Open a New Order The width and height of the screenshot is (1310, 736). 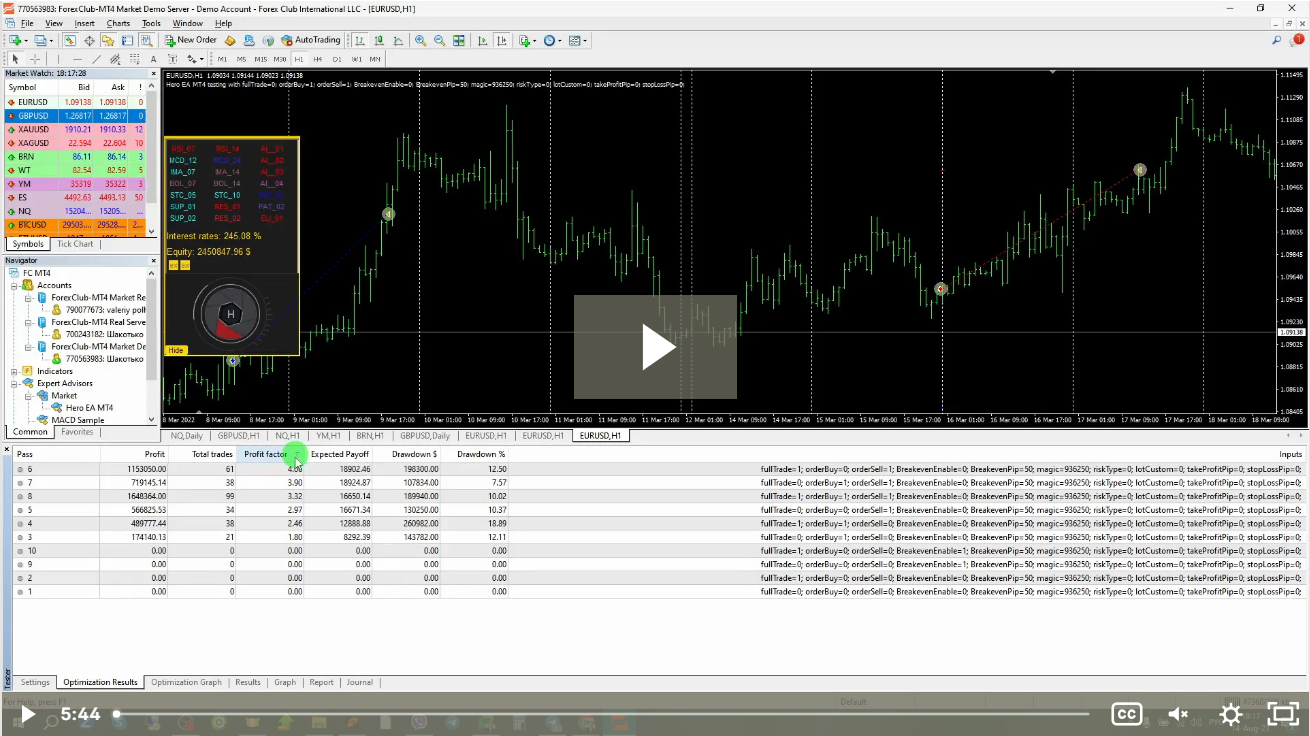[190, 40]
